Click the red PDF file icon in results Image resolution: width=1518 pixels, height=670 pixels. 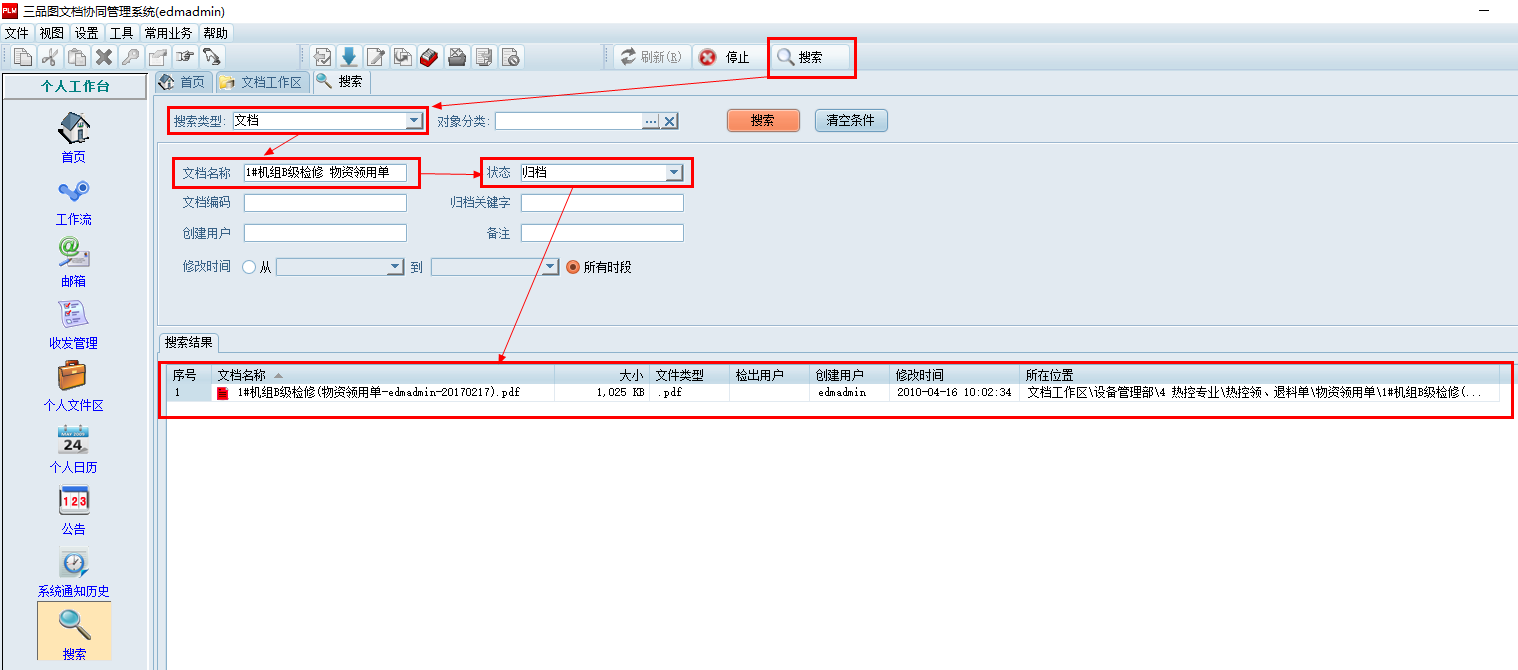pyautogui.click(x=223, y=393)
